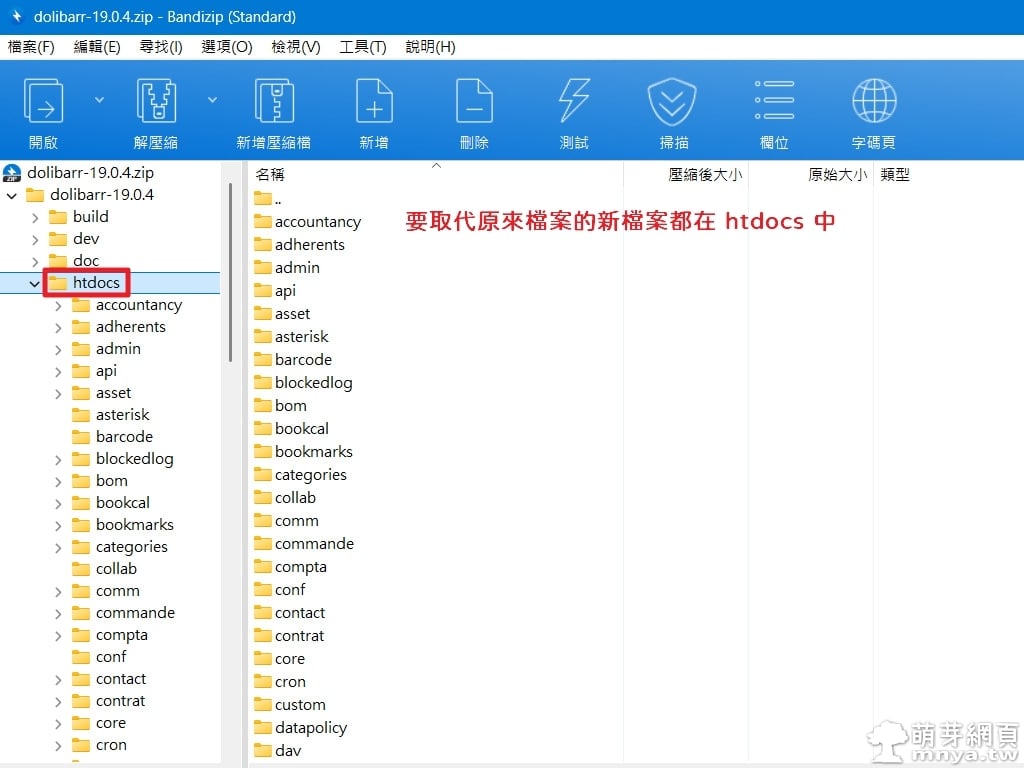The height and width of the screenshot is (768, 1024).
Task: Collapse the htdocs folder tree node
Action: coord(35,283)
